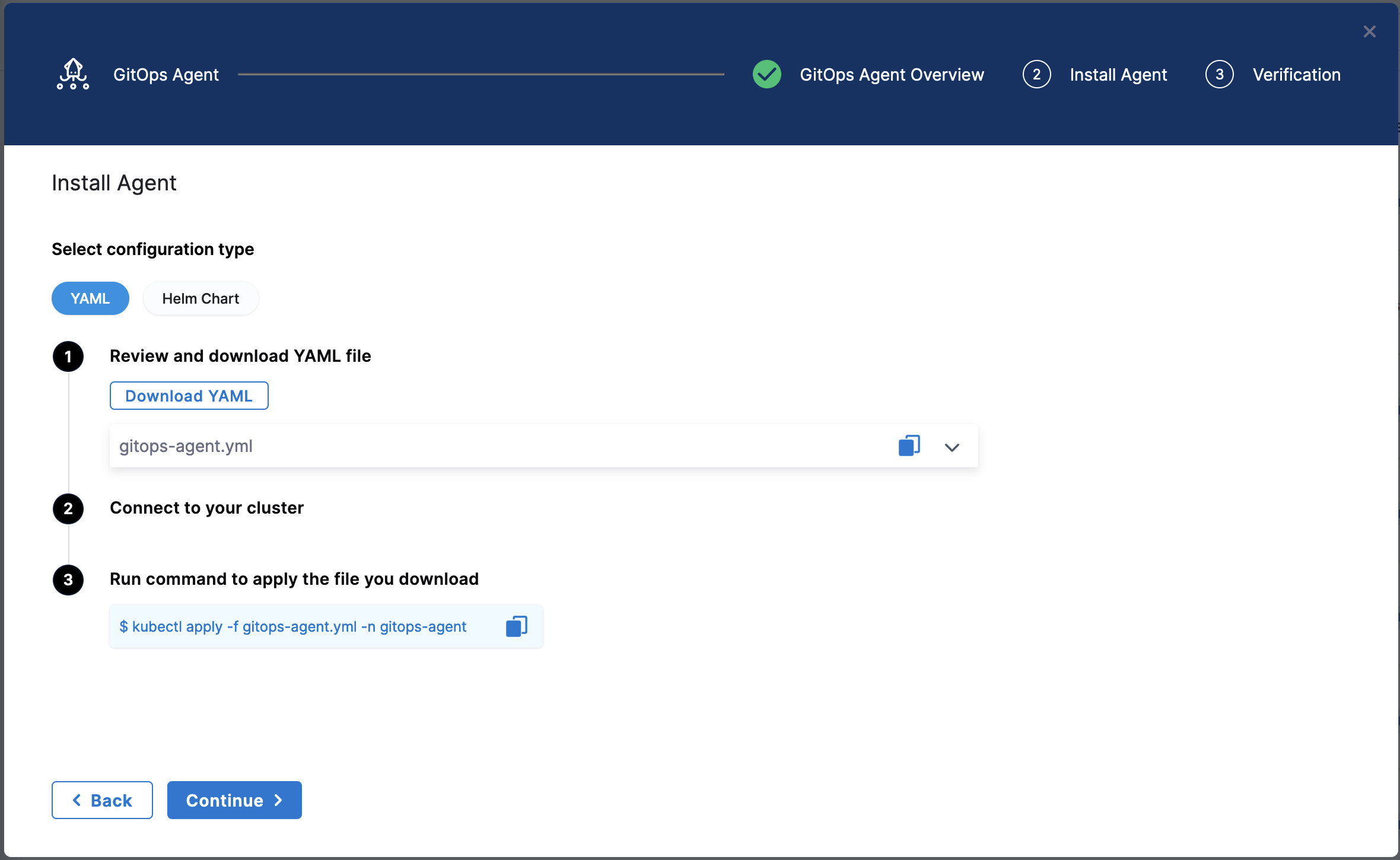Click the green checkmark for GitOps Agent Overview
This screenshot has height=860, width=1400.
pyautogui.click(x=766, y=74)
